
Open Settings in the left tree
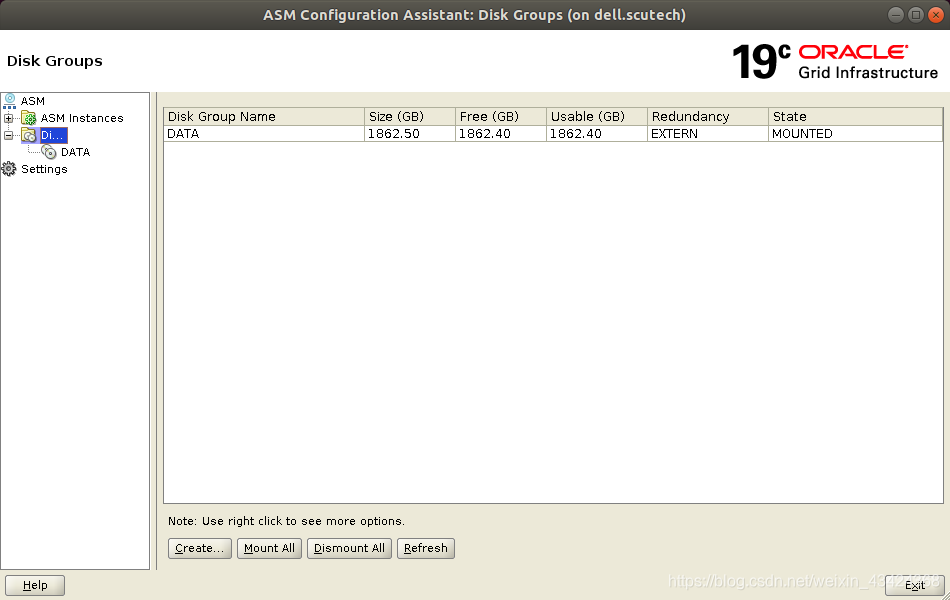point(44,169)
